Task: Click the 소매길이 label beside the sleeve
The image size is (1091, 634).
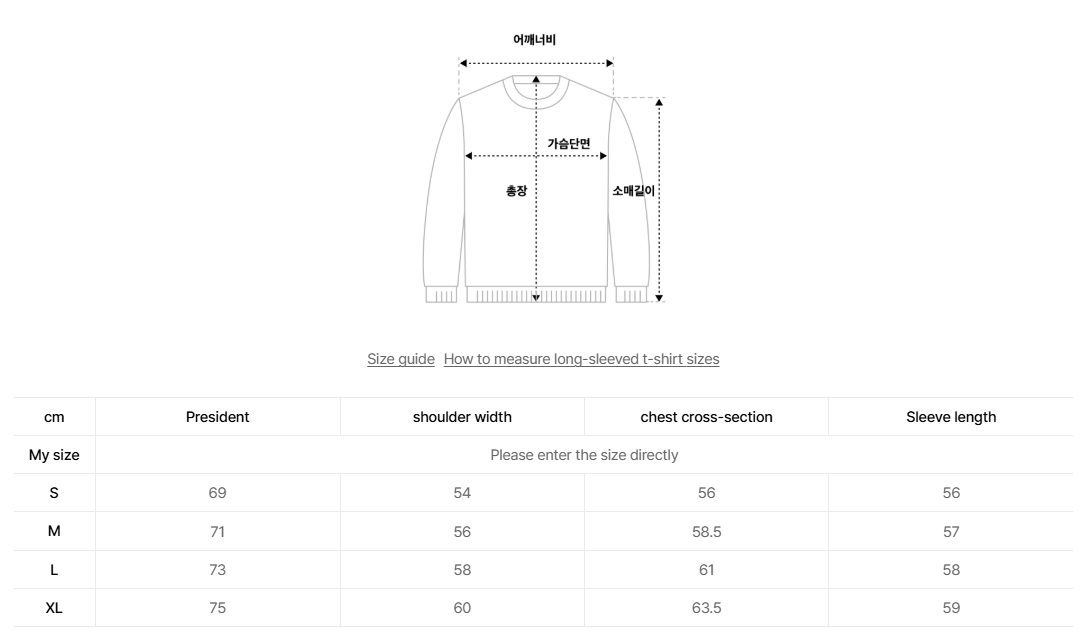Action: [x=633, y=191]
